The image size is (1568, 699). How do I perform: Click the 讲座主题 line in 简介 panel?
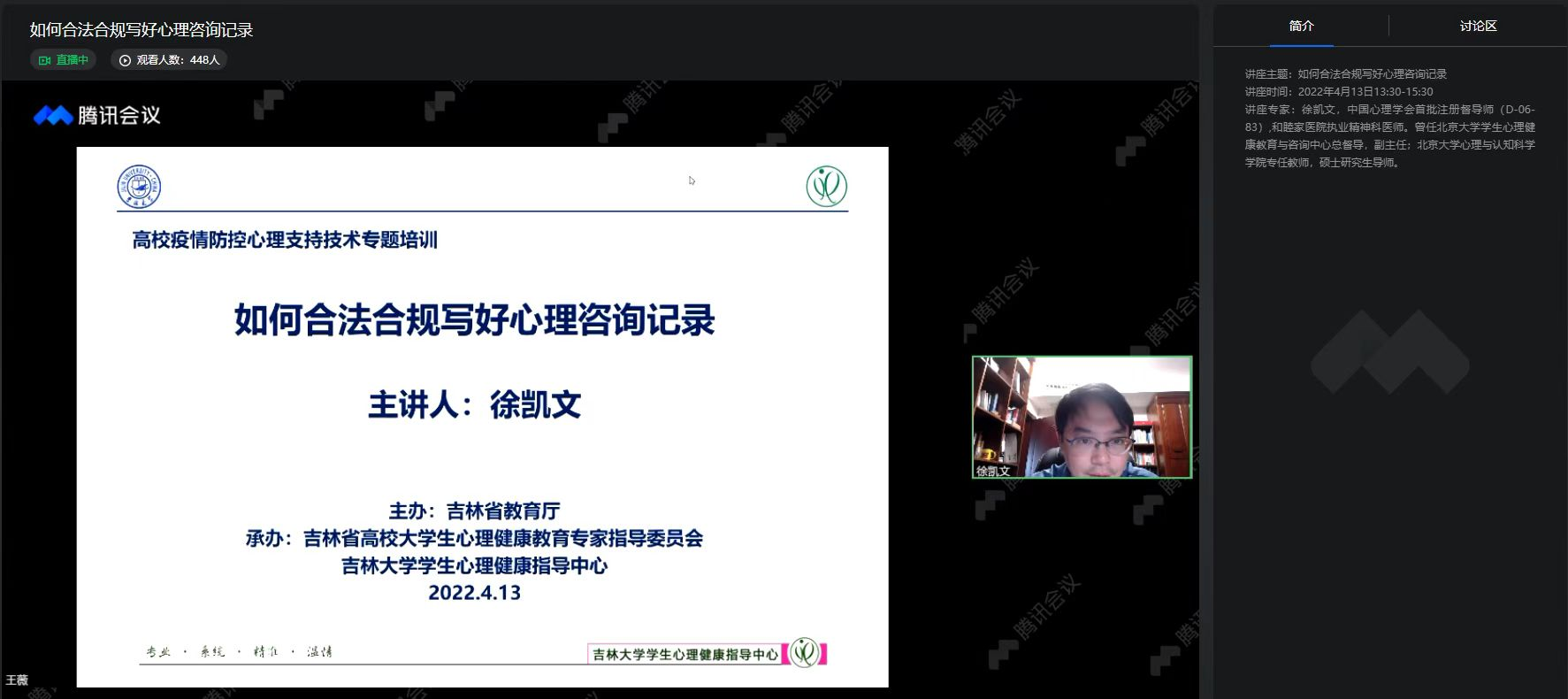pos(1345,74)
